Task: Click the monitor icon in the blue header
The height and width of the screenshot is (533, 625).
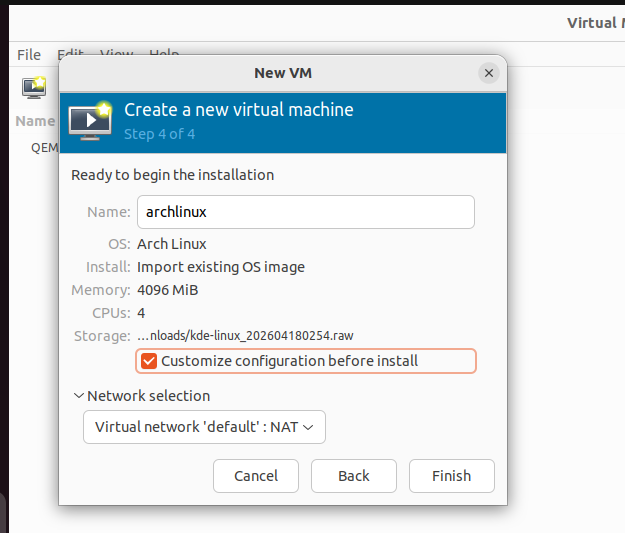Action: tap(90, 121)
